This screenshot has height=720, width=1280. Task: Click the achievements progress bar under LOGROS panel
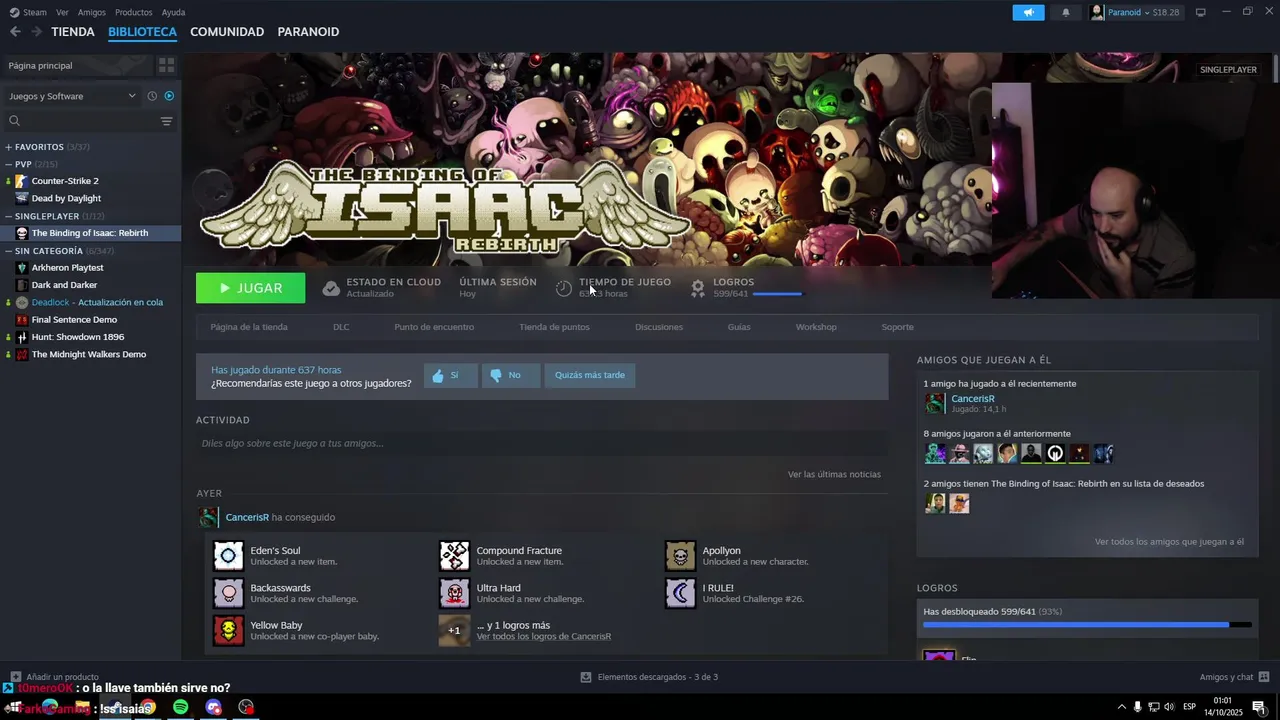1087,625
